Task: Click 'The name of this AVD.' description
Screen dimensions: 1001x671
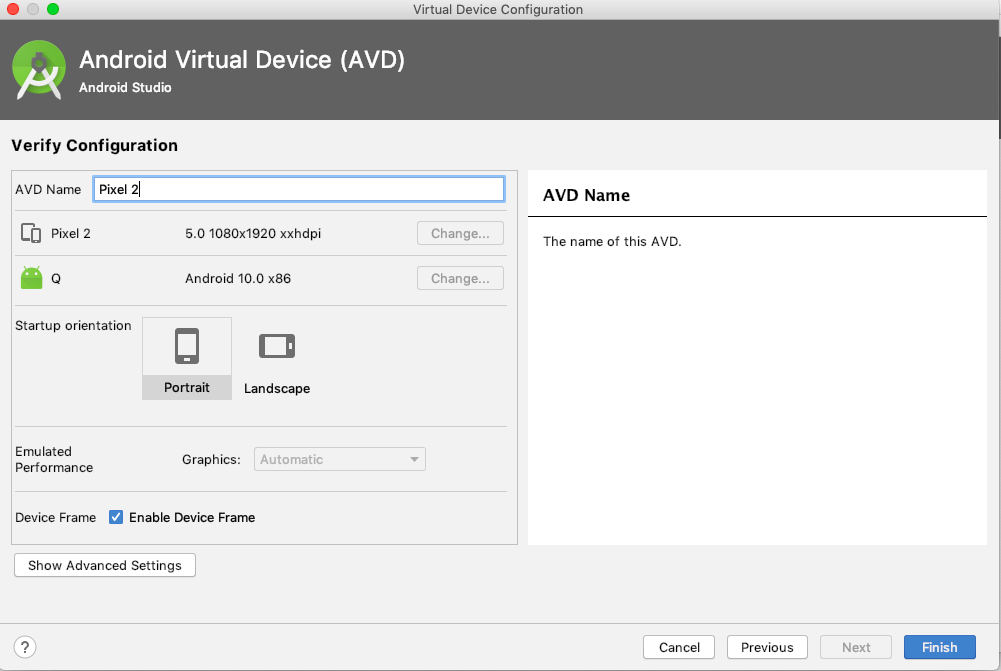Action: 612,241
